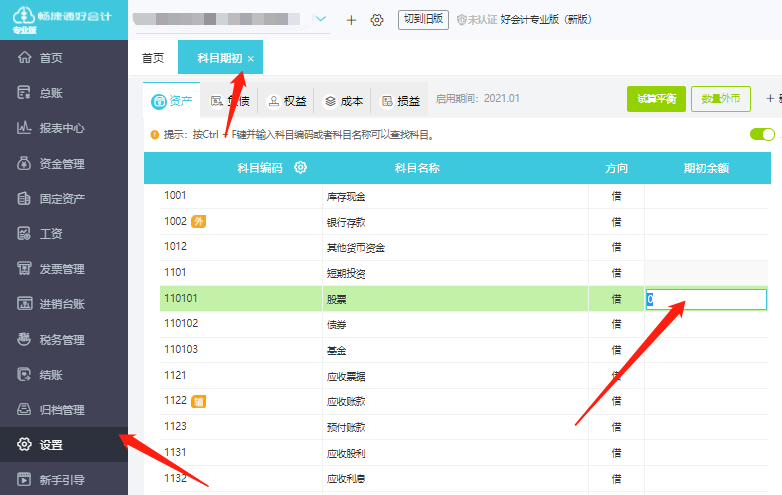
Task: Select account name 应收账款
Action: point(346,401)
